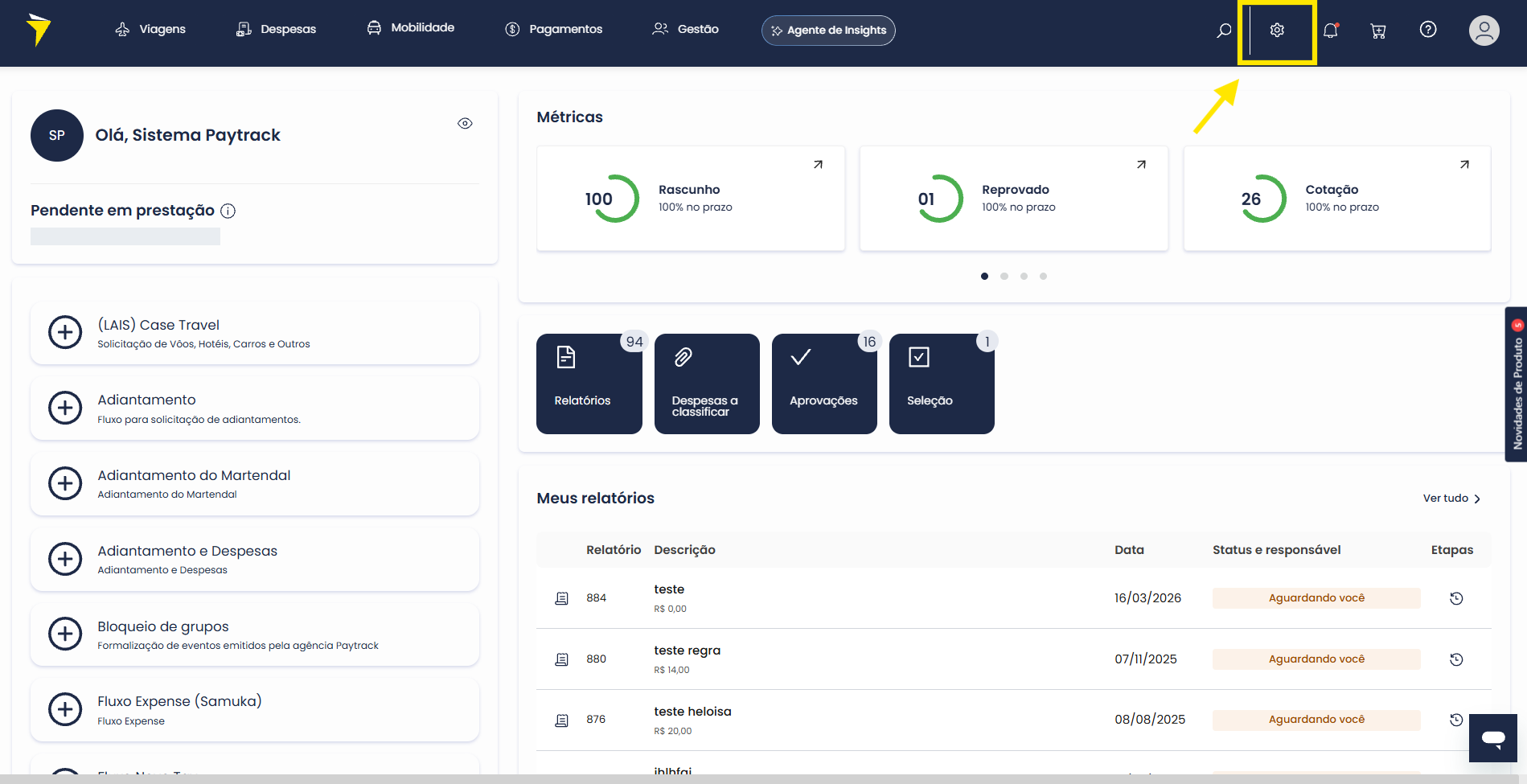Open Despesas a classificar tile
This screenshot has height=784, width=1527.
[707, 384]
